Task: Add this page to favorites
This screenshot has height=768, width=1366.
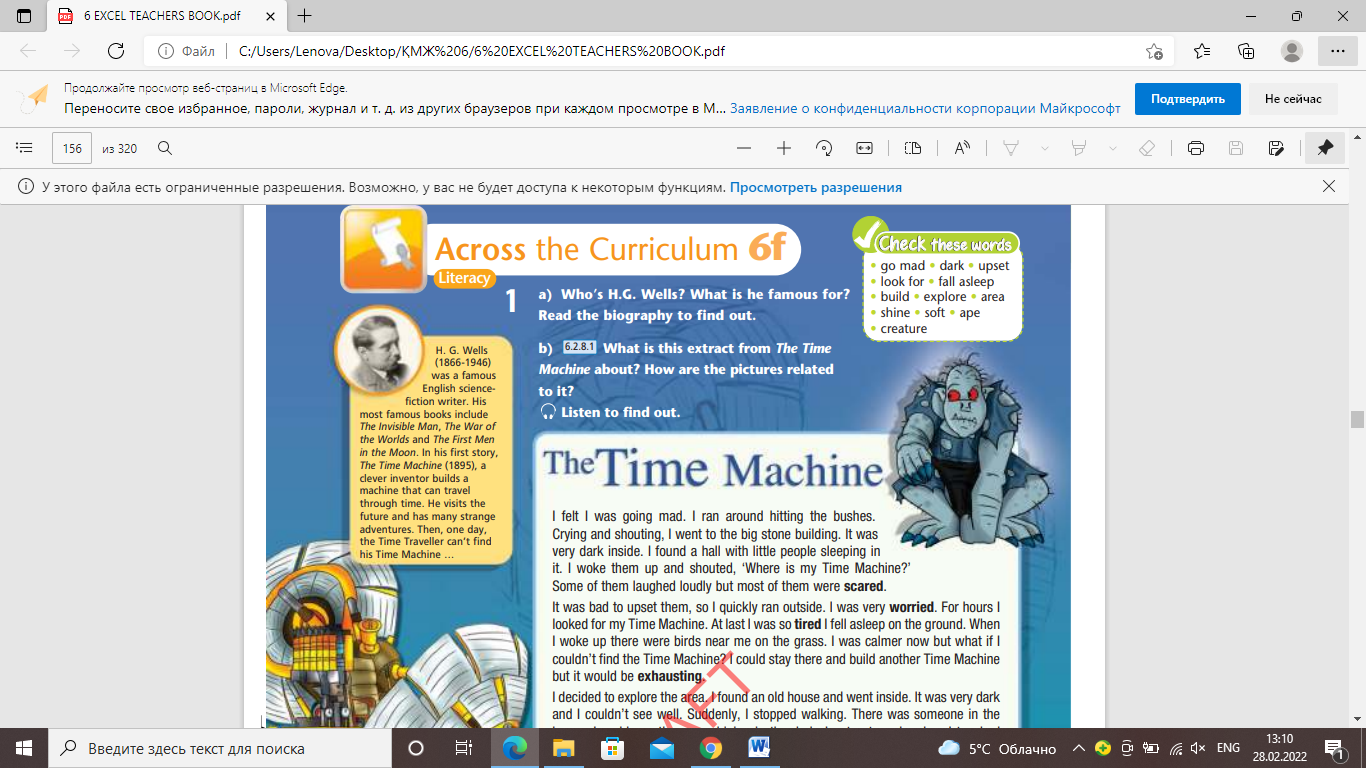Action: coord(1154,51)
